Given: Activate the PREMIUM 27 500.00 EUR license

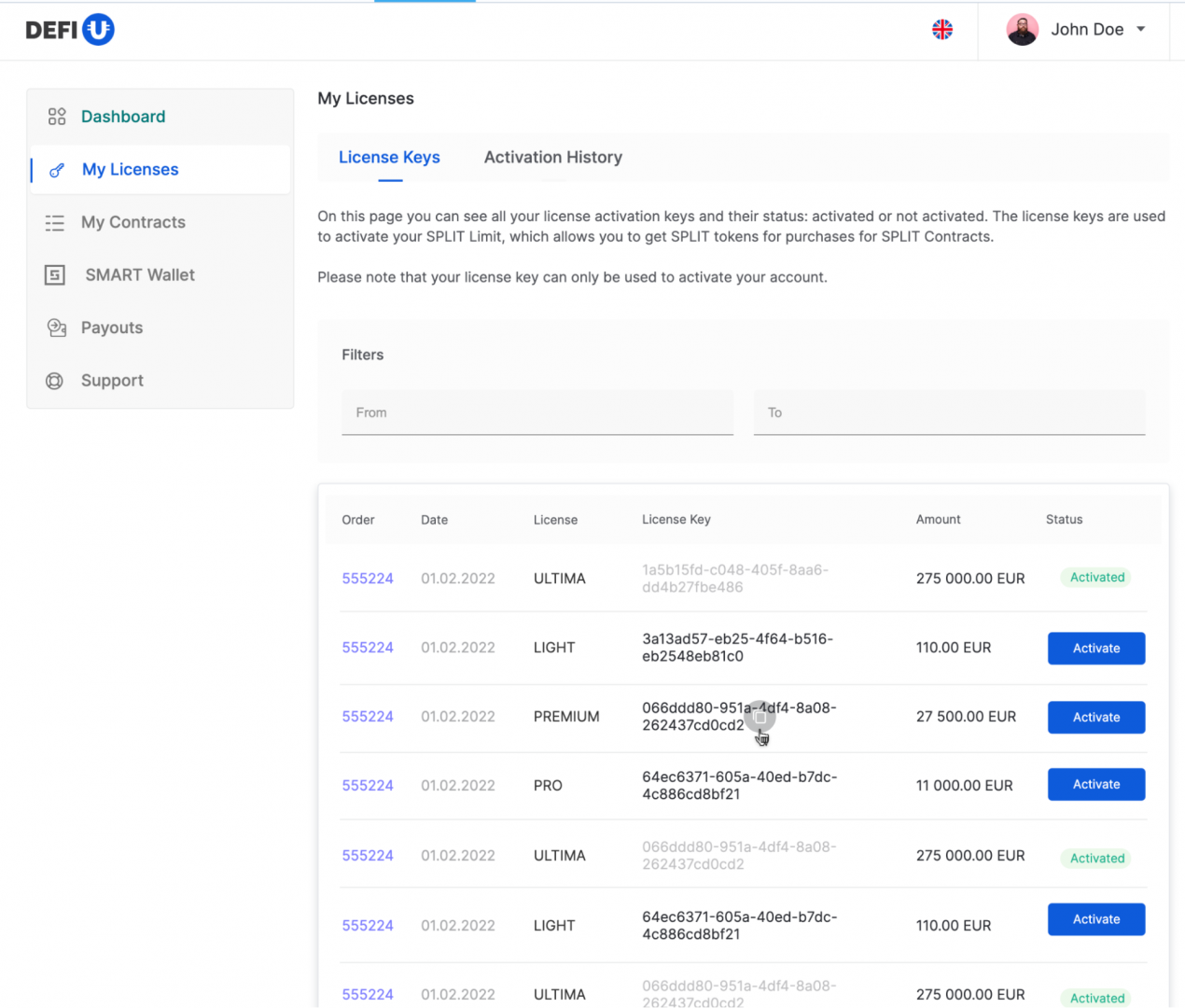Looking at the screenshot, I should [x=1095, y=718].
